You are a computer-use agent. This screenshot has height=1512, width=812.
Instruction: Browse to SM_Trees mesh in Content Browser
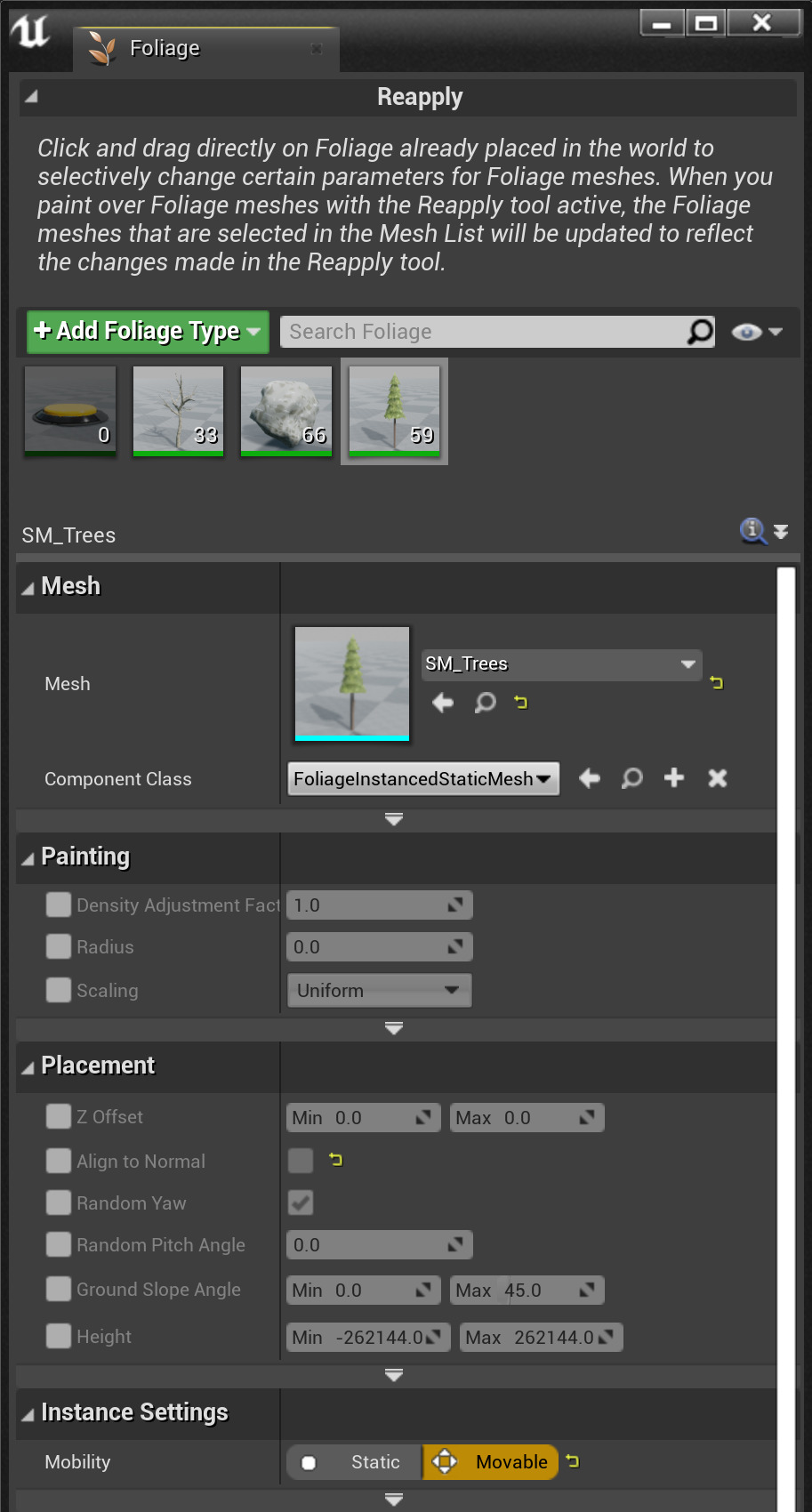coord(485,703)
